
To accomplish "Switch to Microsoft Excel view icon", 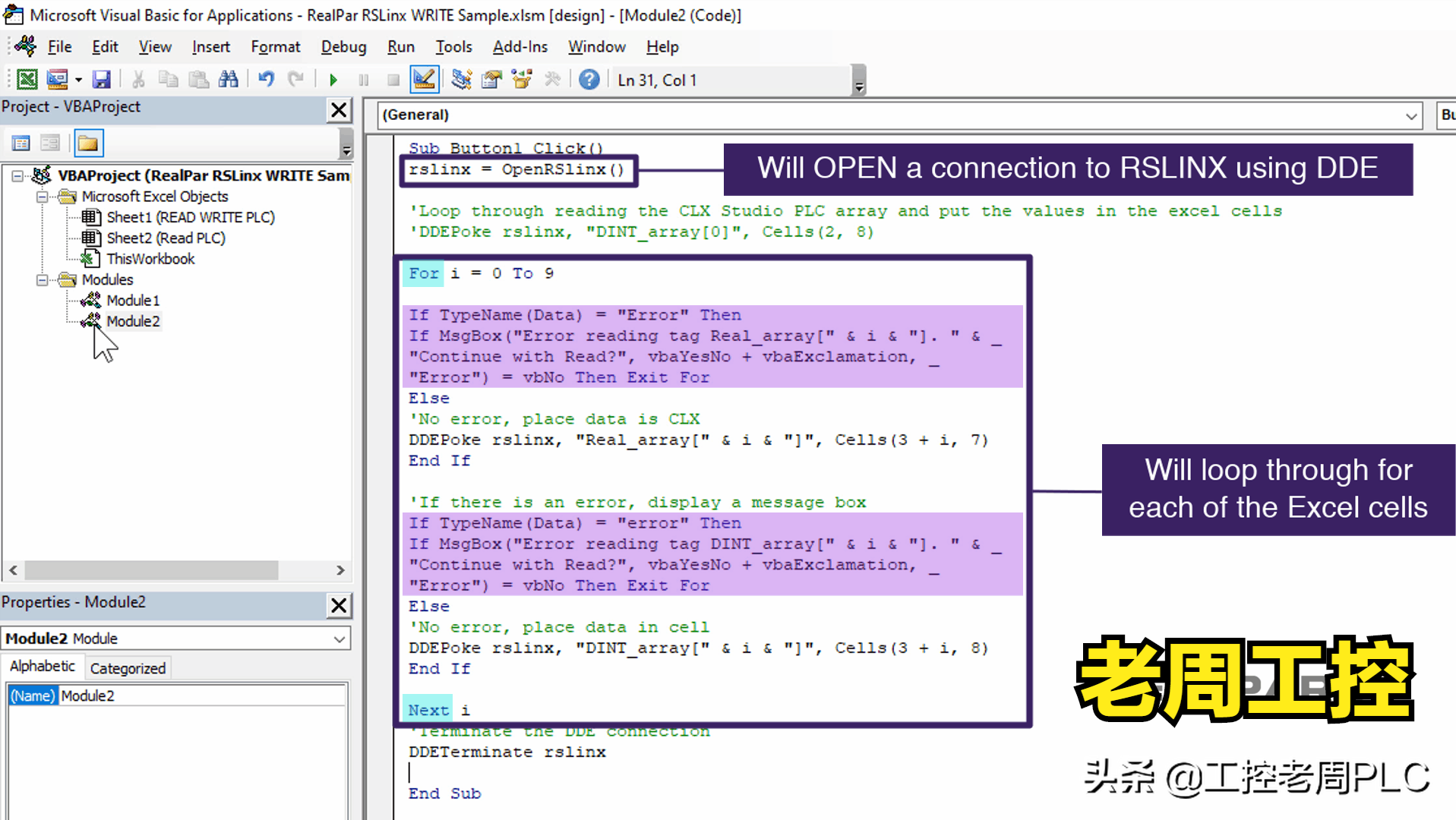I will (x=27, y=80).
